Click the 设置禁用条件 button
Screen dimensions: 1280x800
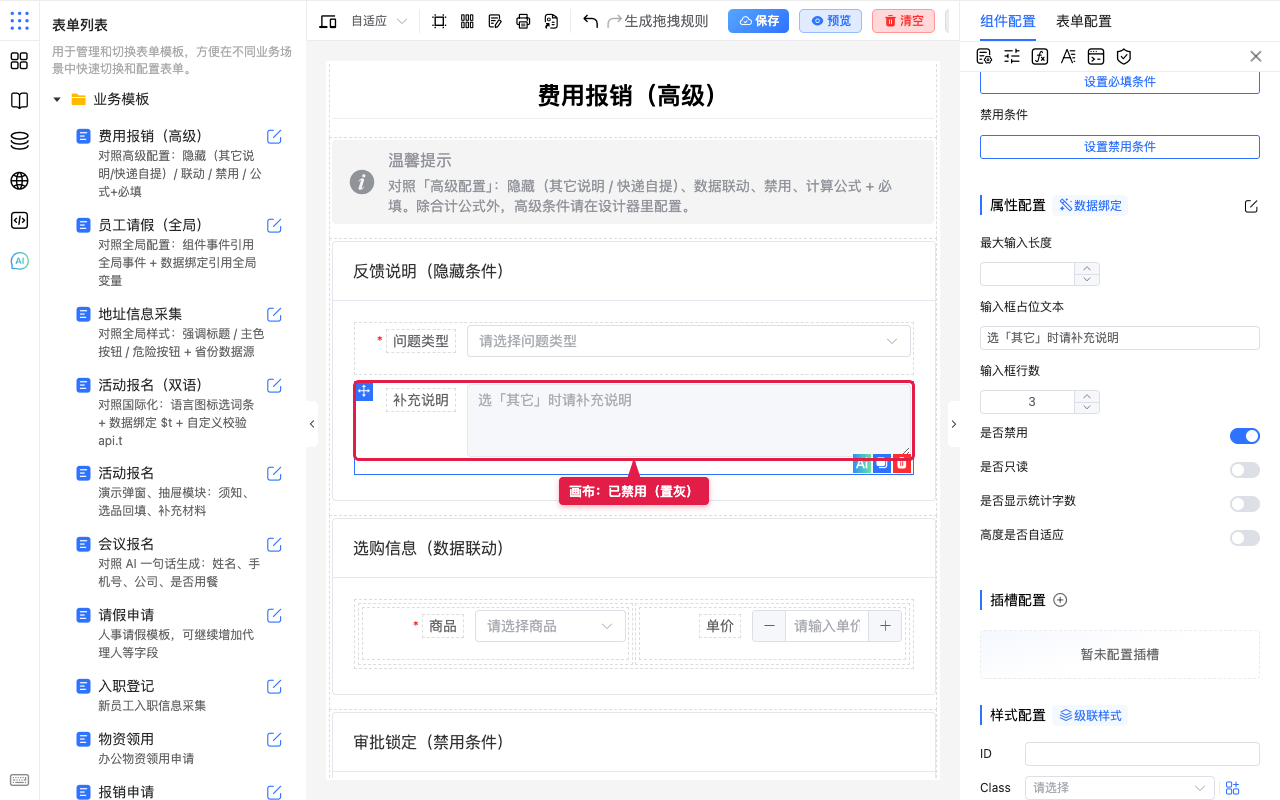[1120, 147]
